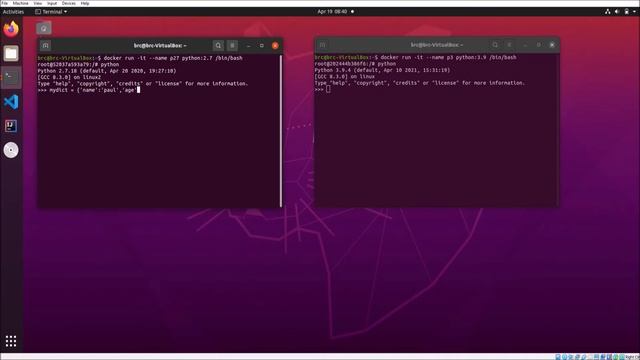Open the Files app in dock
Screen dimensions: 640x360
[11, 53]
